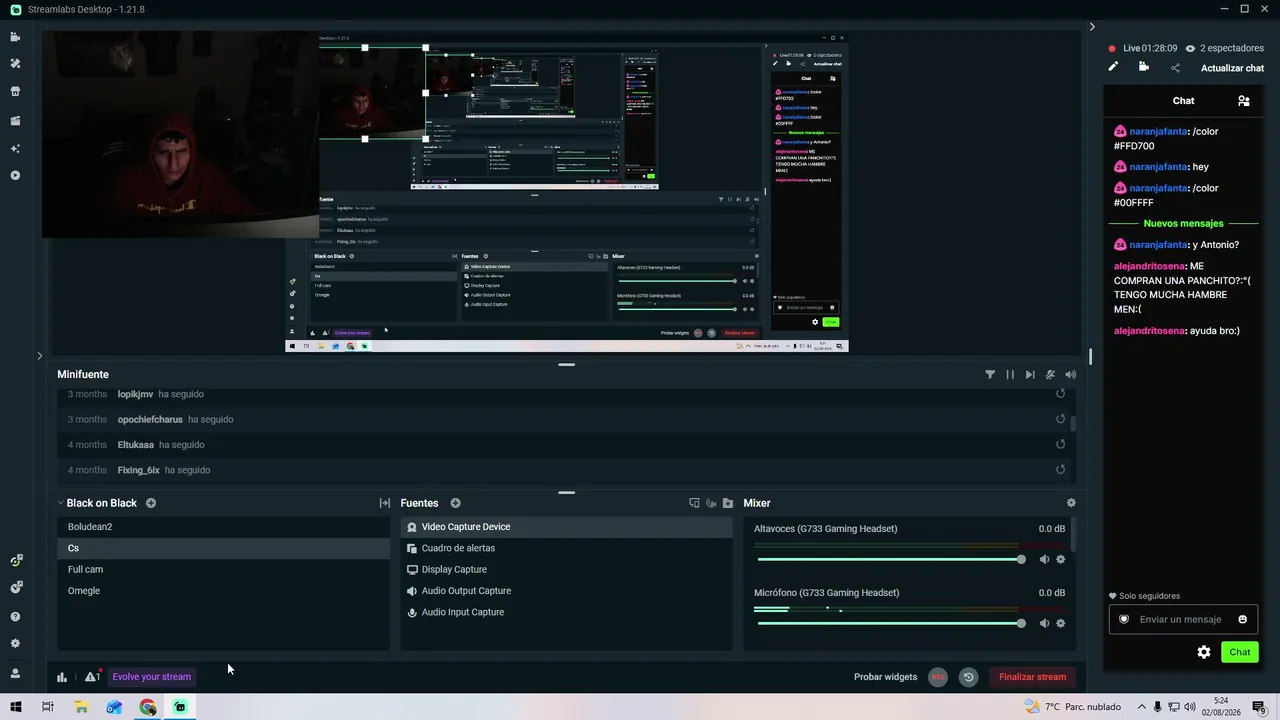The height and width of the screenshot is (720, 1280).
Task: Open the green dashboard link icon in sidebar
Action: [x=16, y=560]
